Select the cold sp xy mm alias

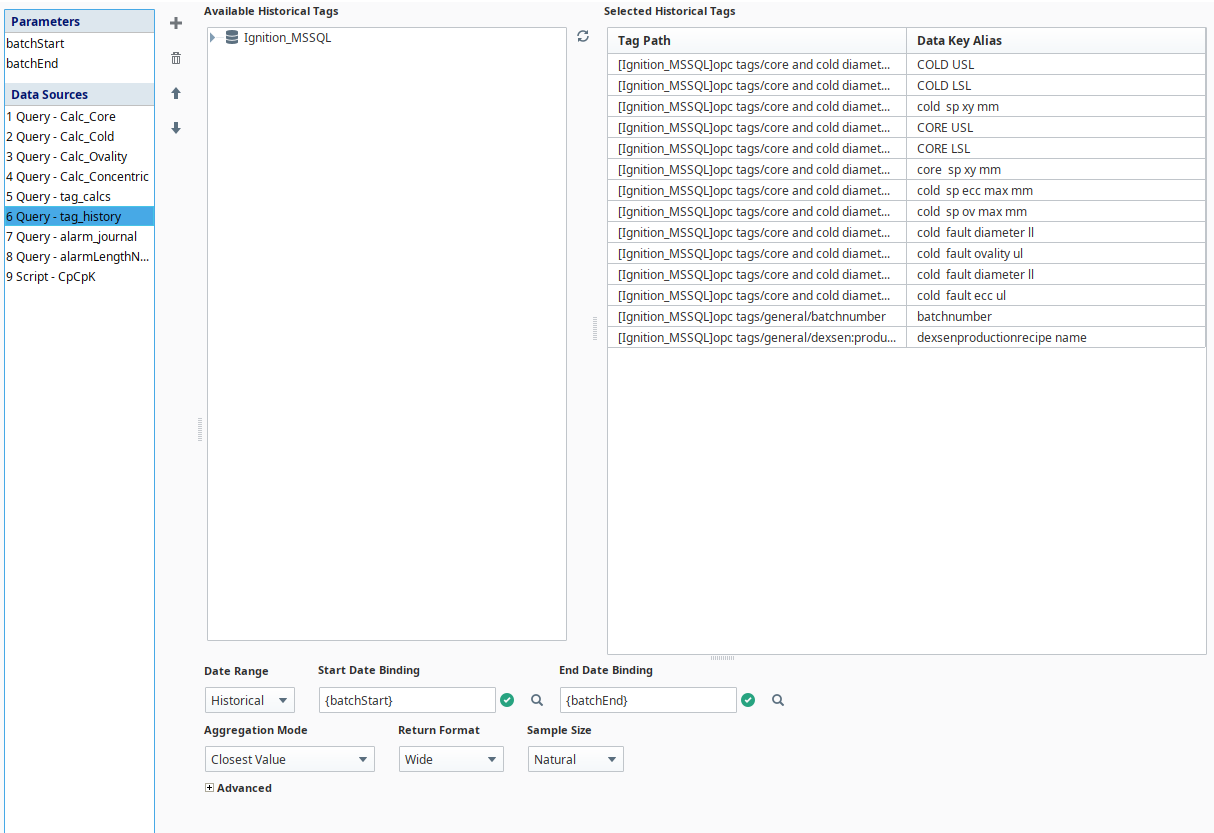coord(1056,106)
